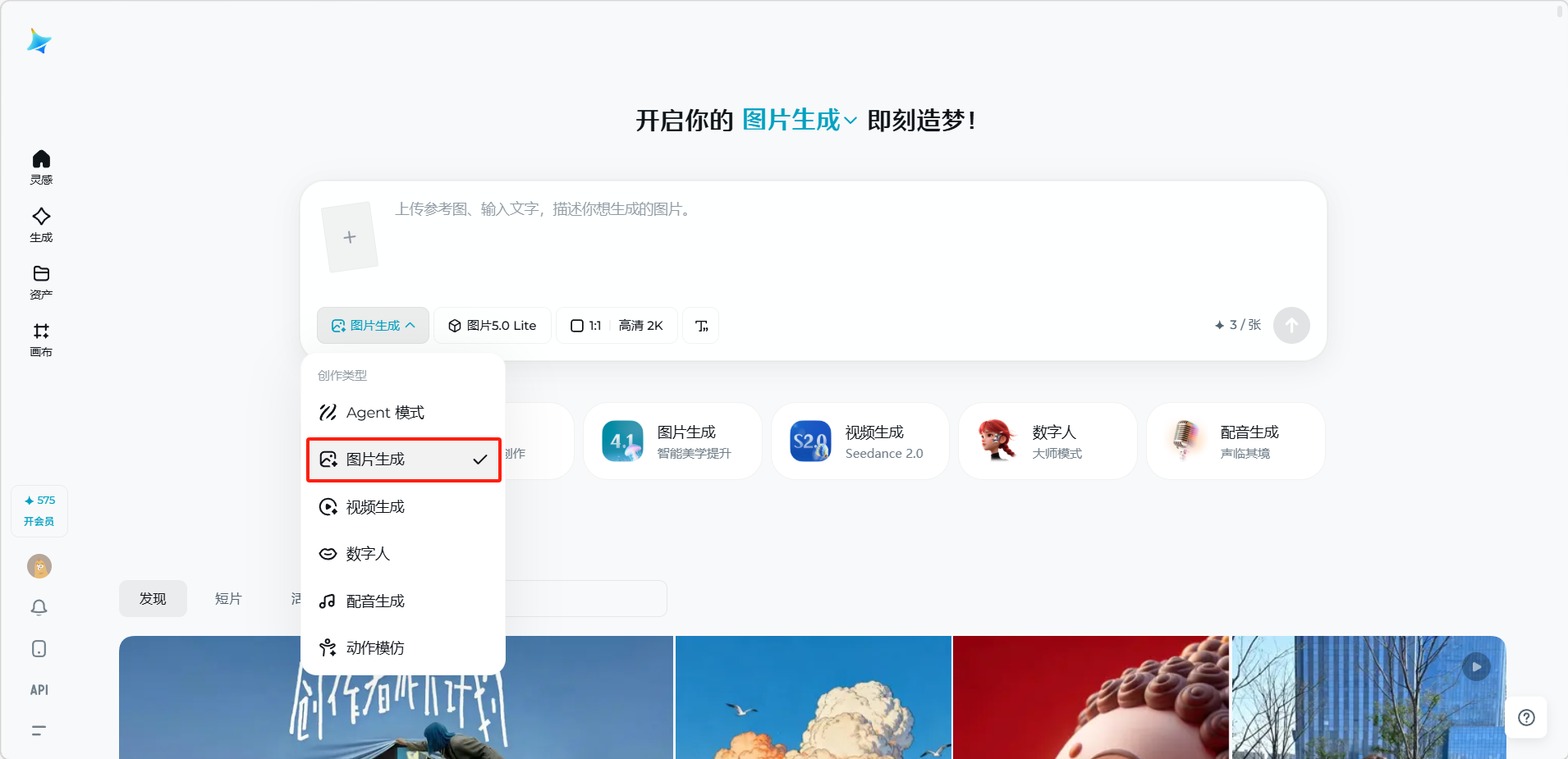Viewport: 1568px width, 759px height.
Task: Click the prompt description text field
Action: click(x=821, y=238)
